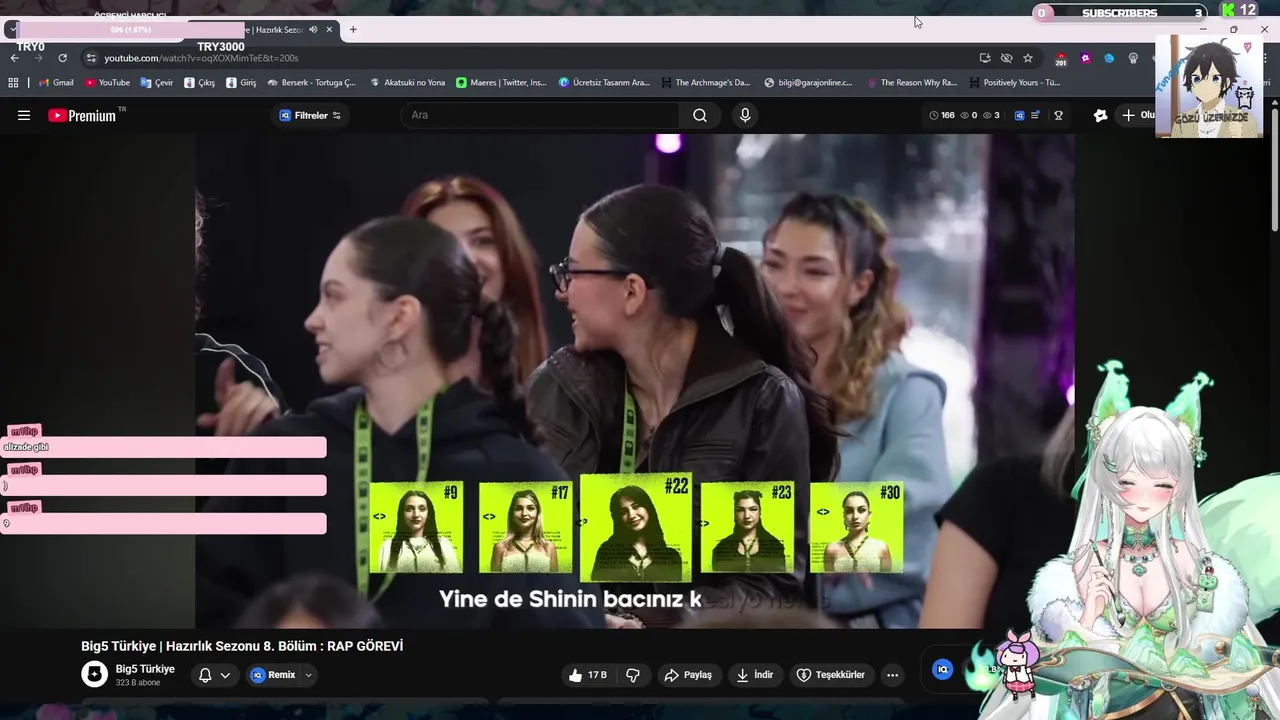The height and width of the screenshot is (720, 1280).
Task: Go to the YouTube Premium home logo
Action: (x=82, y=115)
